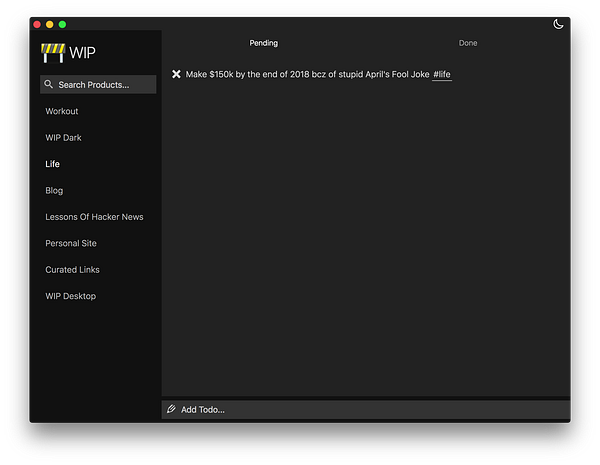Close the window with the red button
Screen dimensions: 600x465
point(37,24)
